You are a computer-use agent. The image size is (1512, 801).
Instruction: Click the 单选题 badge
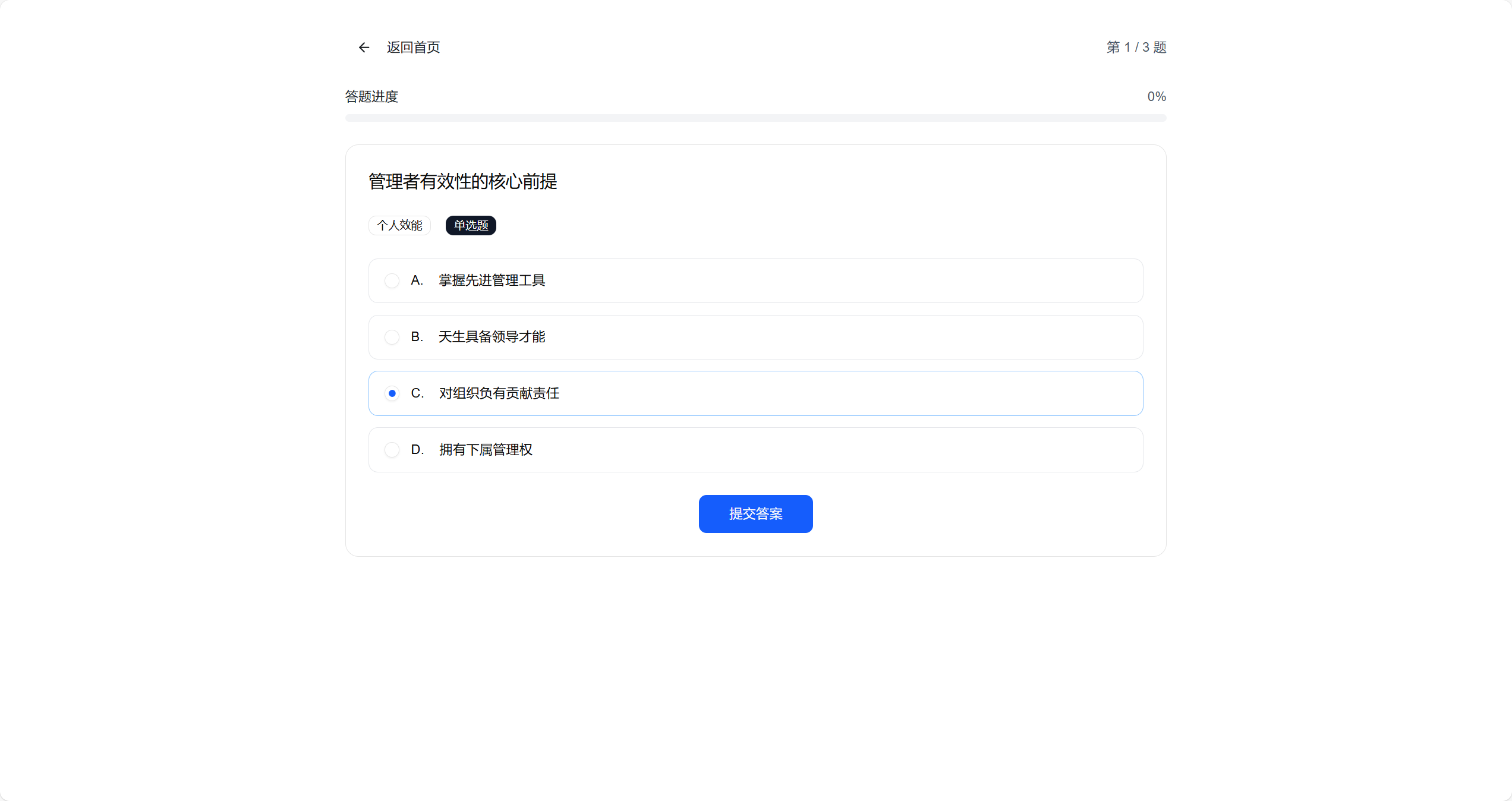click(x=471, y=226)
